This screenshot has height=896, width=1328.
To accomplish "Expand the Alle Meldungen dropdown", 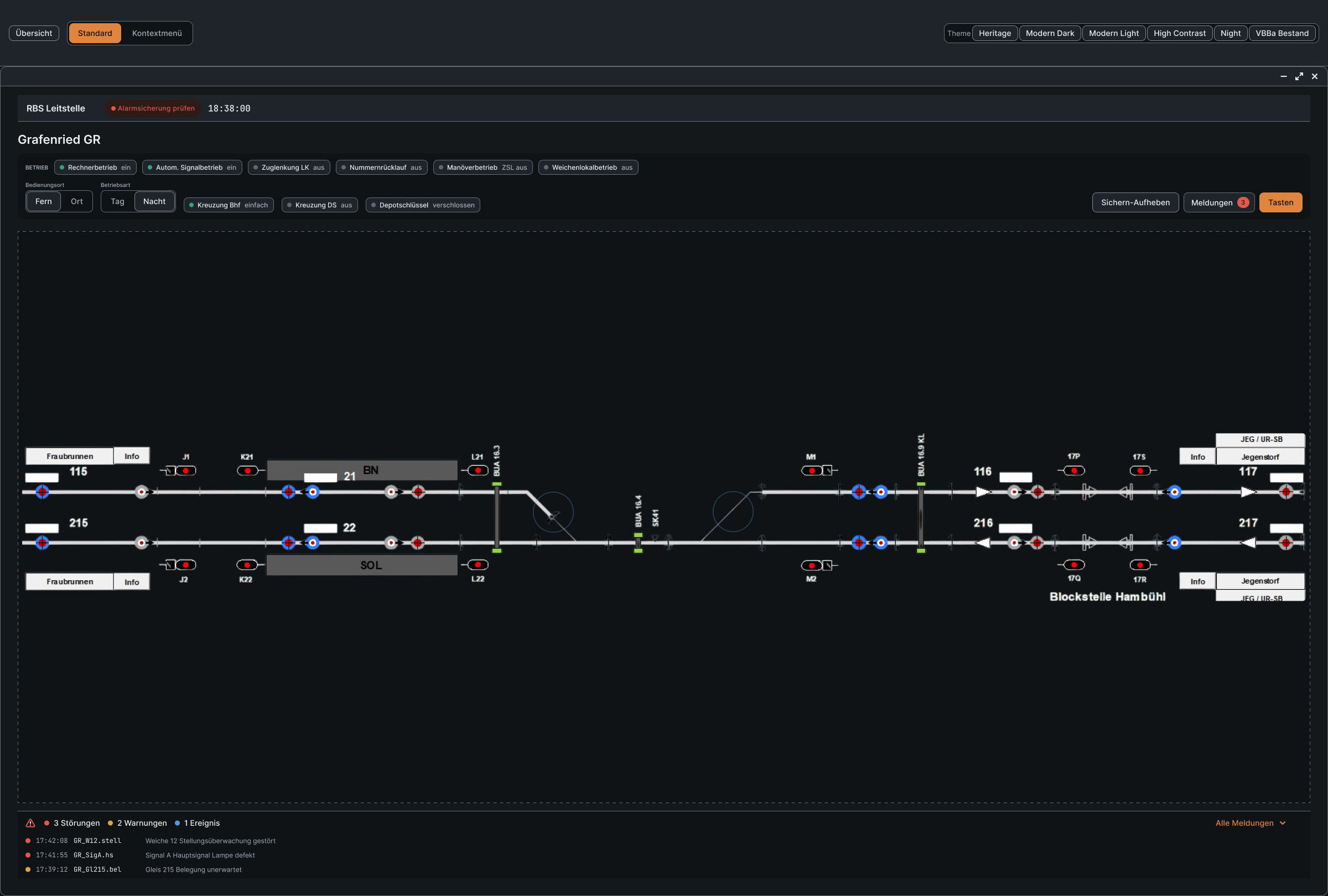I will click(1251, 823).
